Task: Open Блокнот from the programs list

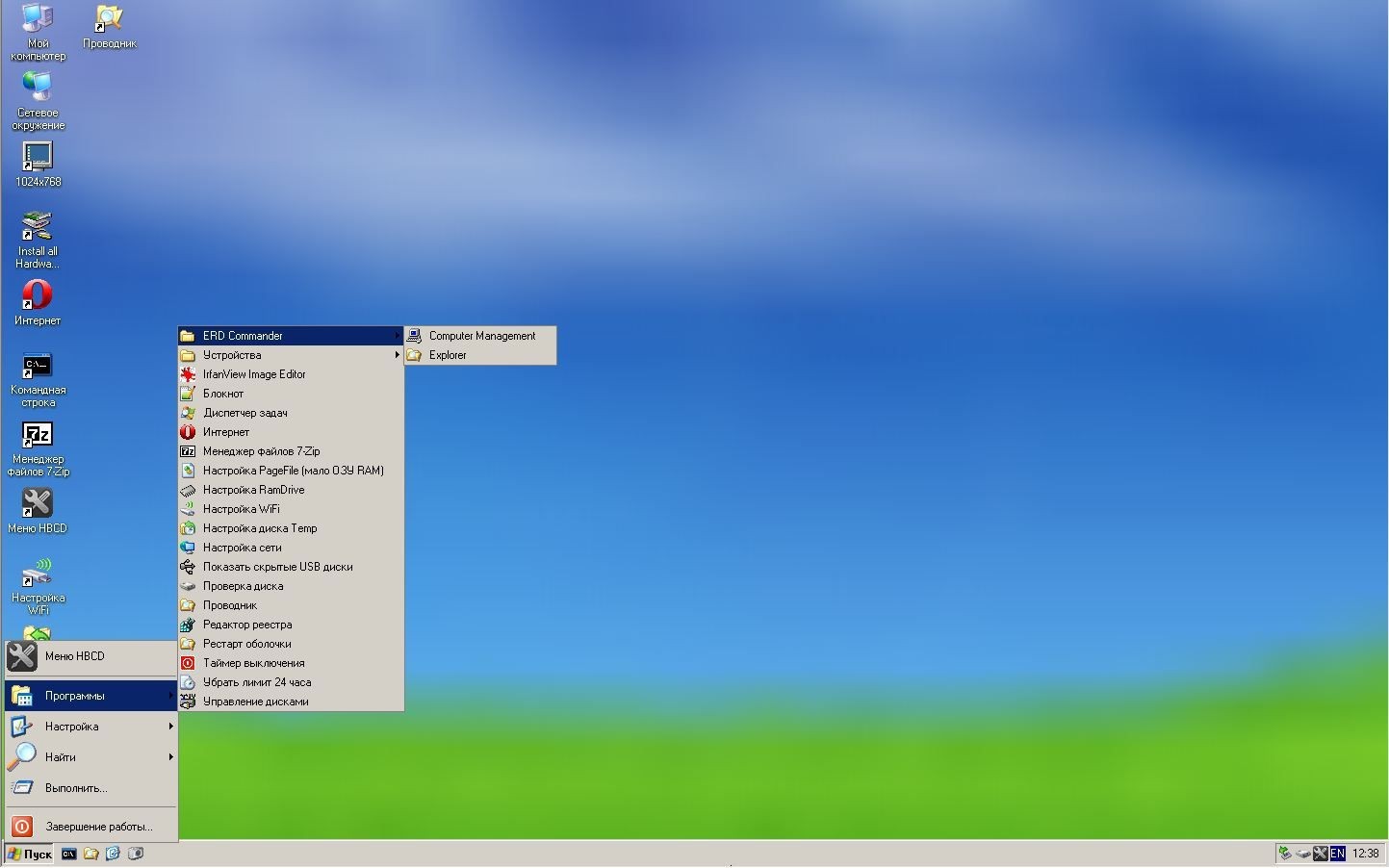Action: click(x=291, y=394)
